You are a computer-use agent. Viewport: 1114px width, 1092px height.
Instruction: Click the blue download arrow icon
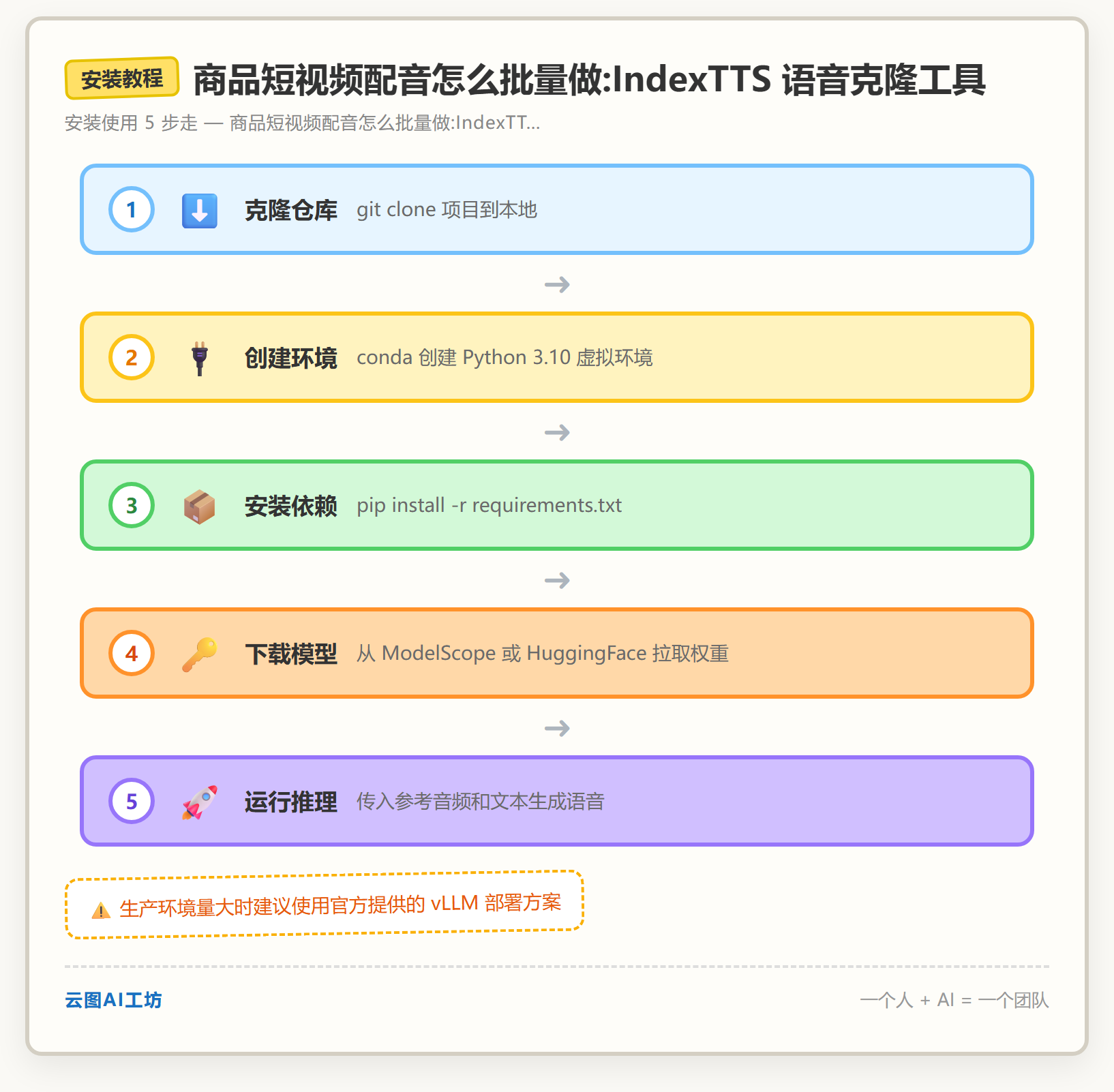(200, 210)
